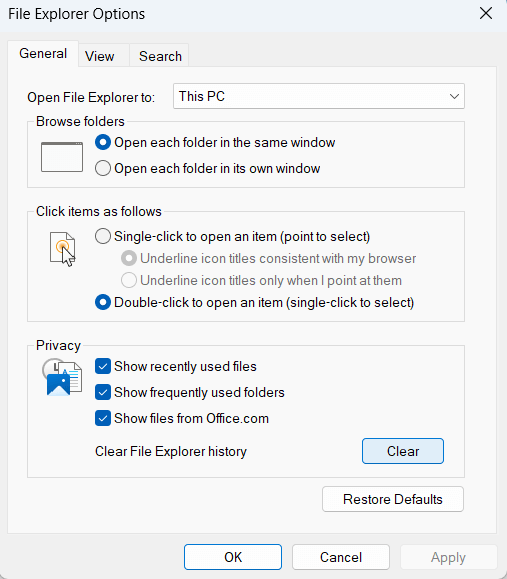This screenshot has width=507, height=579.
Task: Click the 'Click items as follows' heading
Action: pos(99,212)
